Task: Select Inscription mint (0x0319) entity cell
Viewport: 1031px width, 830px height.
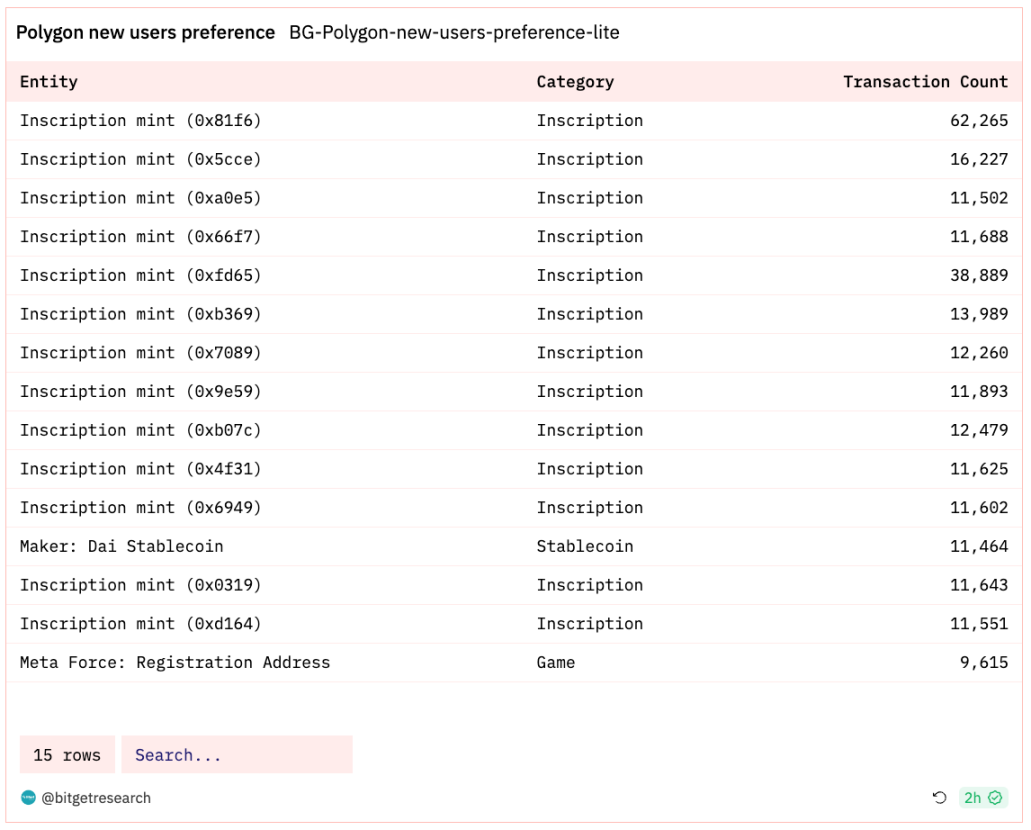Action: pos(141,585)
